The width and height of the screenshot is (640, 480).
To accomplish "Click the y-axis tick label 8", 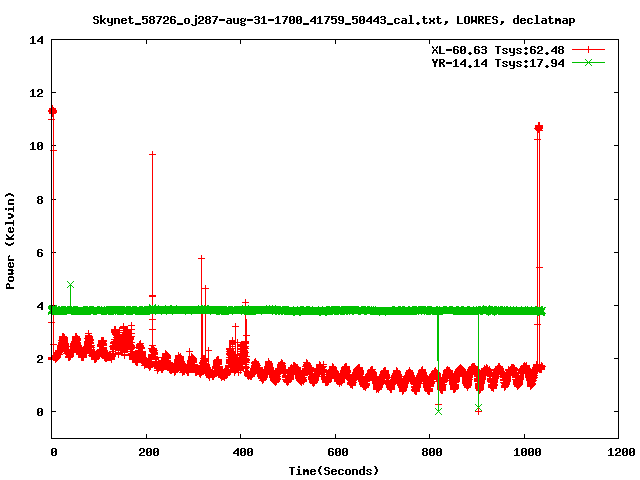I will pyautogui.click(x=40, y=200).
